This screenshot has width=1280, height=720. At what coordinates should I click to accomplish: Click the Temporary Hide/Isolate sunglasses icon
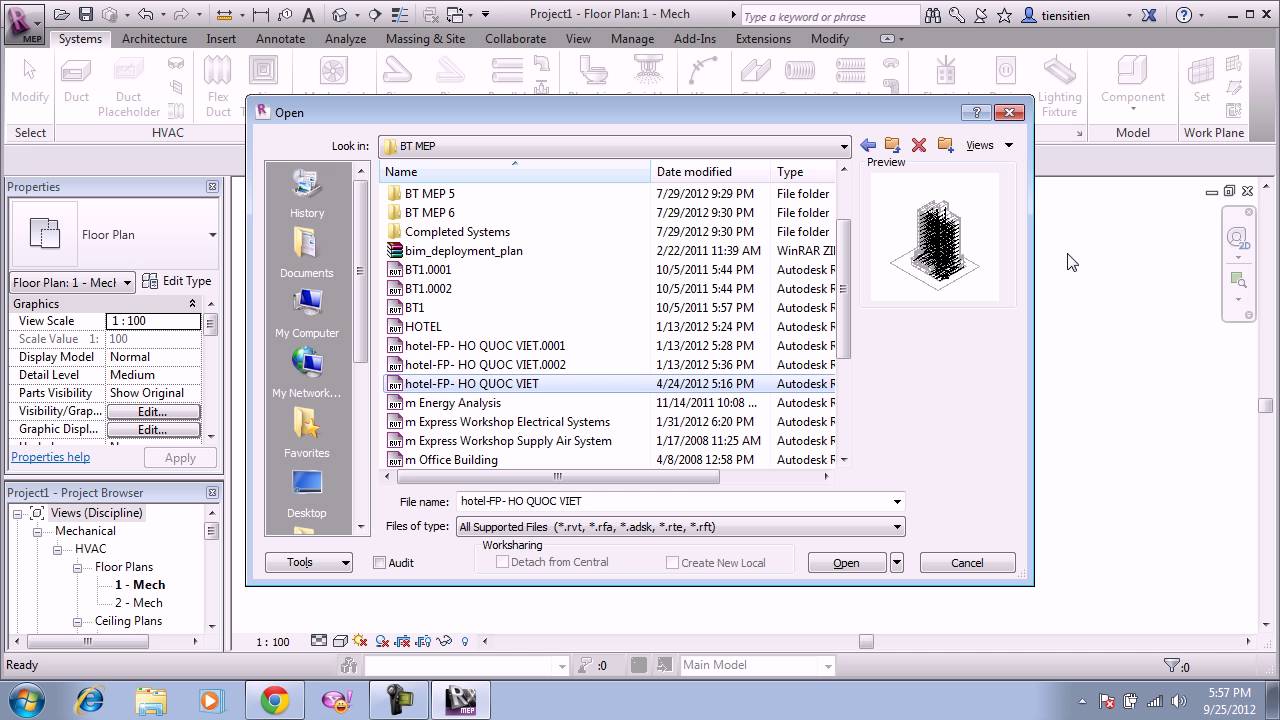click(x=444, y=641)
